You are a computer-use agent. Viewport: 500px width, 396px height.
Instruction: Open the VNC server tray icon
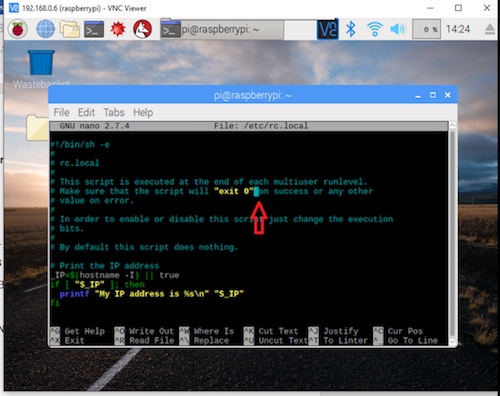(327, 29)
